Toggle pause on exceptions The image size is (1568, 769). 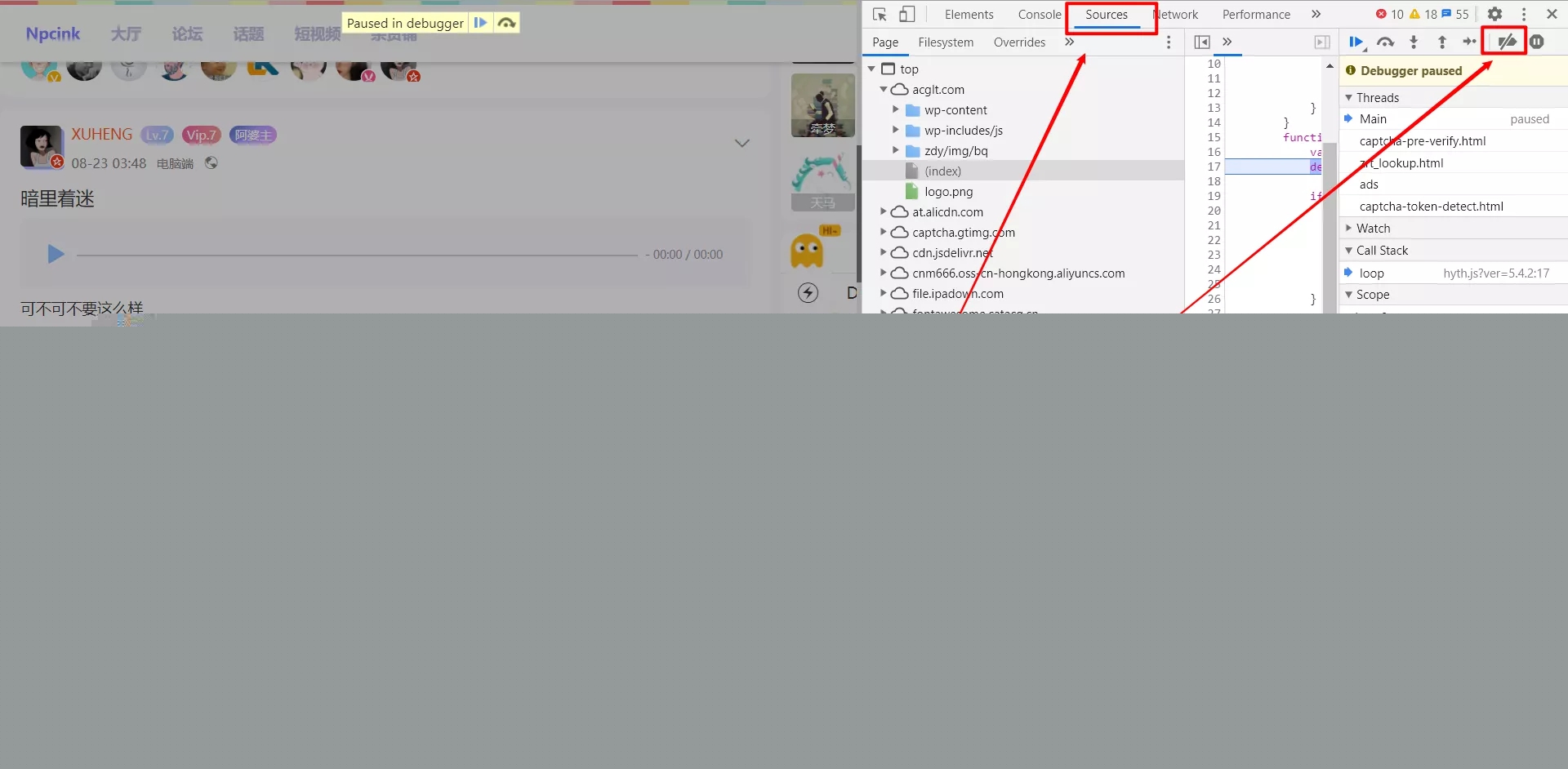[x=1537, y=42]
